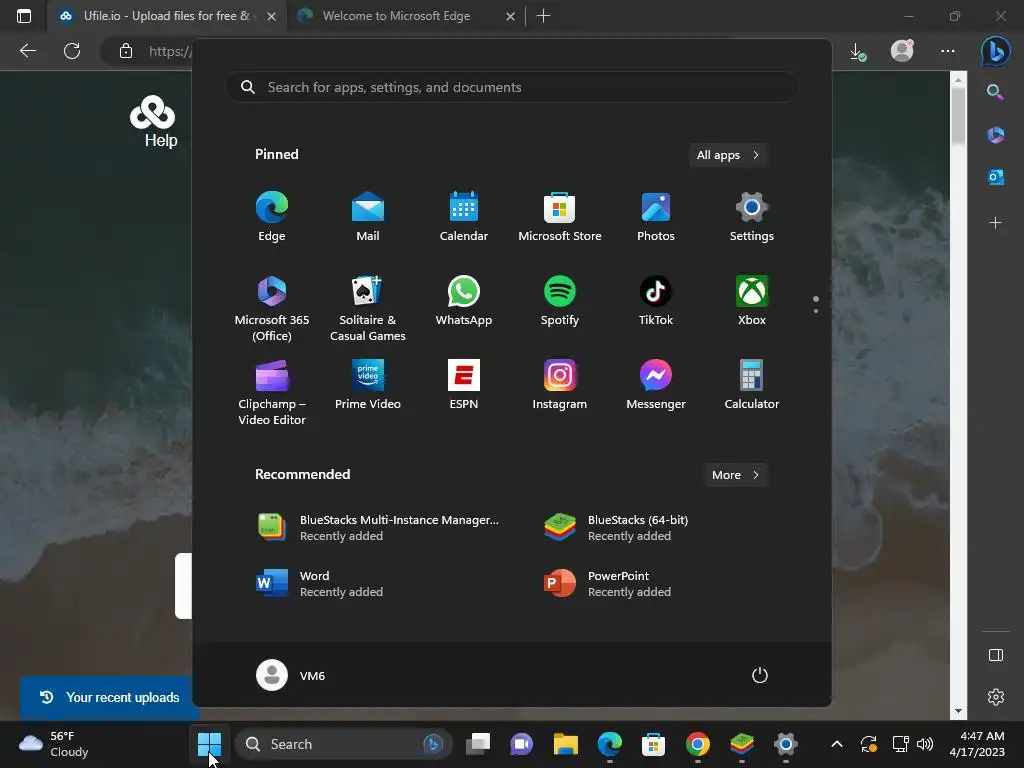
Task: Open Microsoft Store from pinned apps
Action: tap(560, 217)
